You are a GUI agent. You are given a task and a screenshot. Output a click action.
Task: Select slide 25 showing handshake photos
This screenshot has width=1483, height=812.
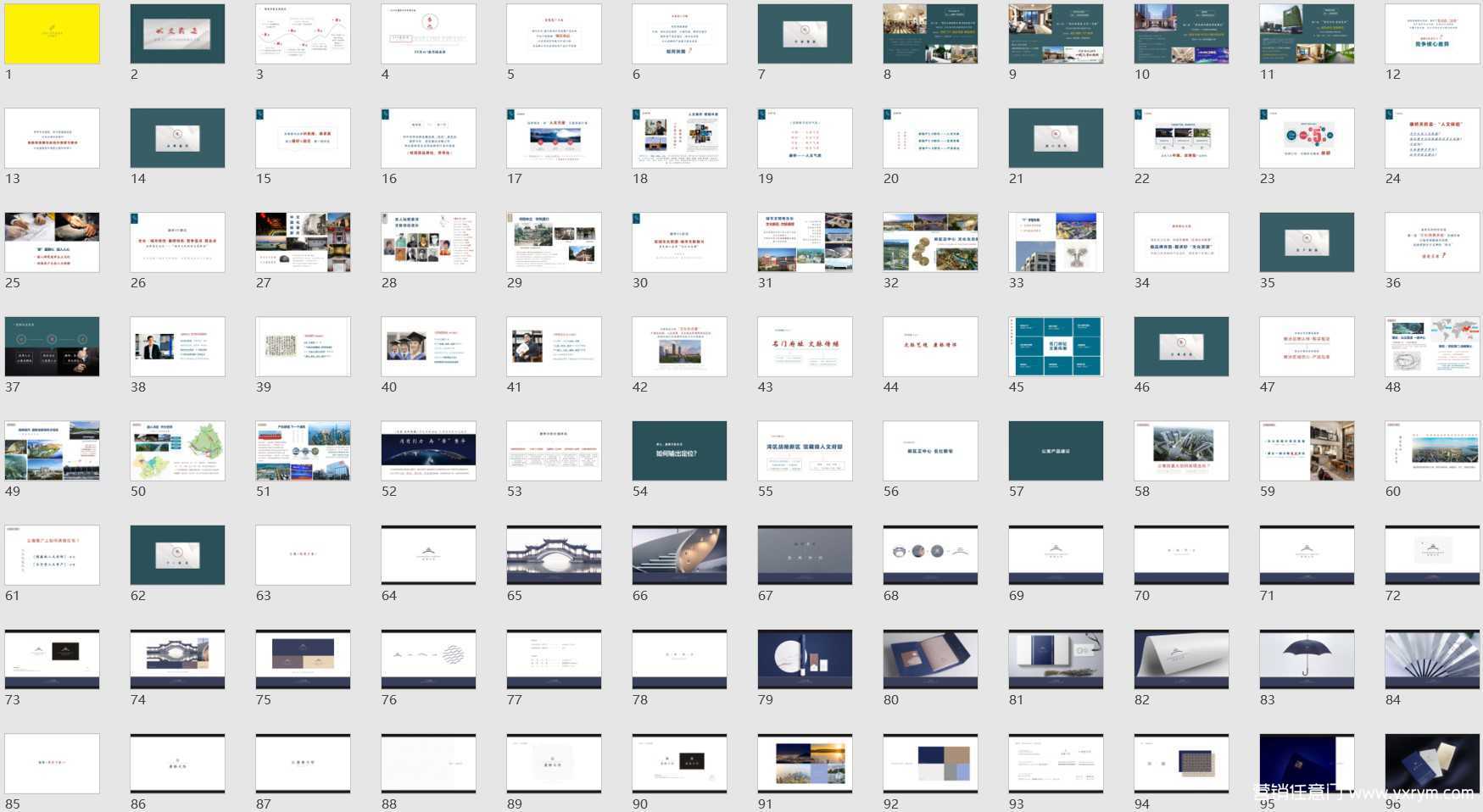point(52,242)
